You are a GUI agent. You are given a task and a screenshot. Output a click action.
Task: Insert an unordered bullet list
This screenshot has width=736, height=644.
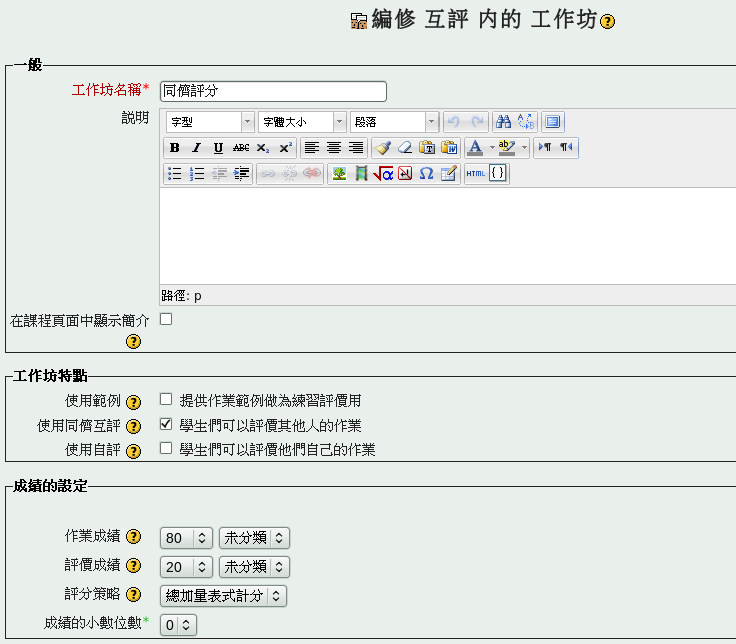(x=174, y=174)
